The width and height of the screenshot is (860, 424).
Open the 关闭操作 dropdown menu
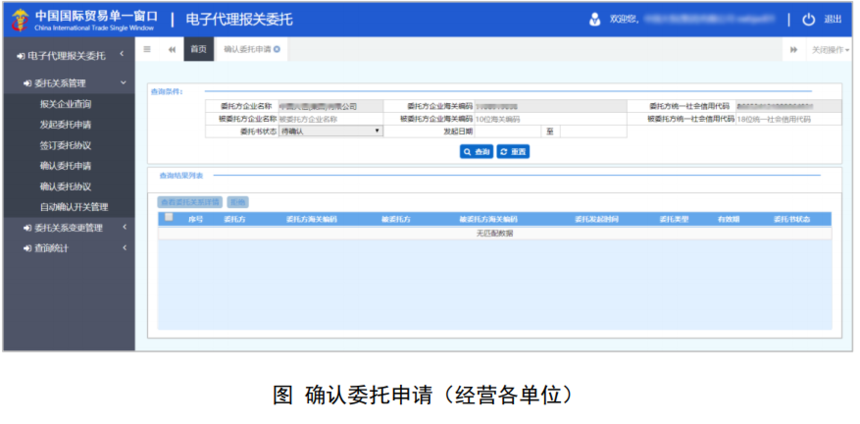(x=828, y=49)
